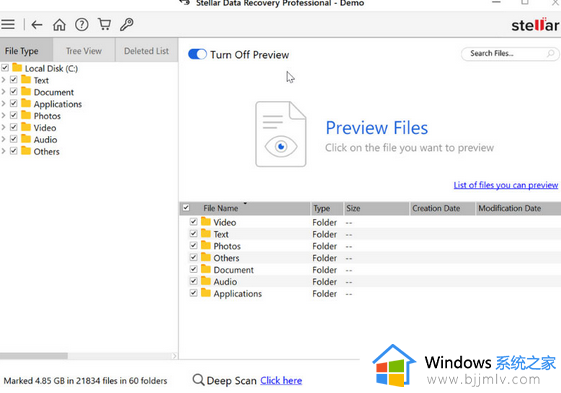This screenshot has height=393, width=561.
Task: Click the Text folder icon in file list
Action: point(206,233)
